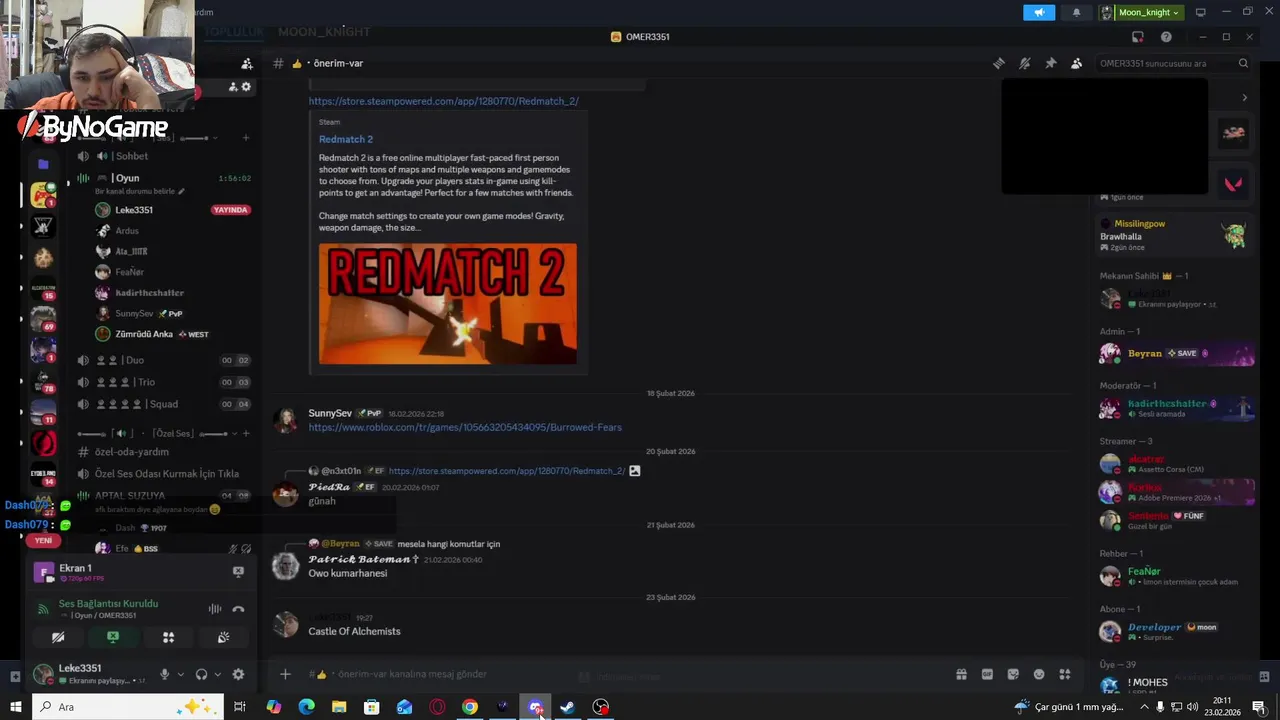Viewport: 1280px width, 720px height.
Task: Open user settings gear
Action: pos(238,674)
